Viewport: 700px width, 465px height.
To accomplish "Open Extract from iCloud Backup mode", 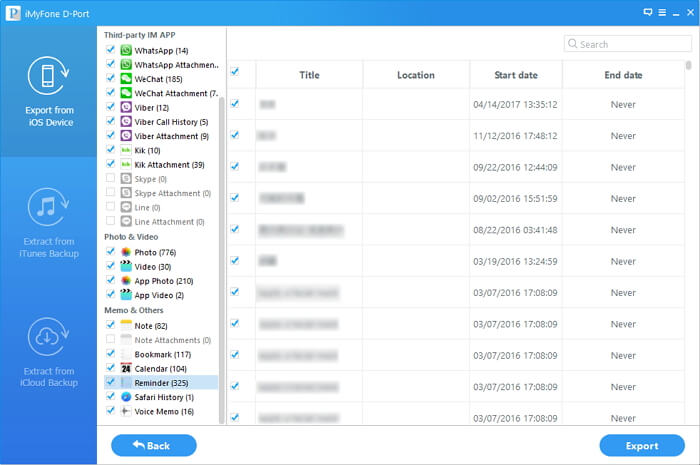I will tap(48, 352).
